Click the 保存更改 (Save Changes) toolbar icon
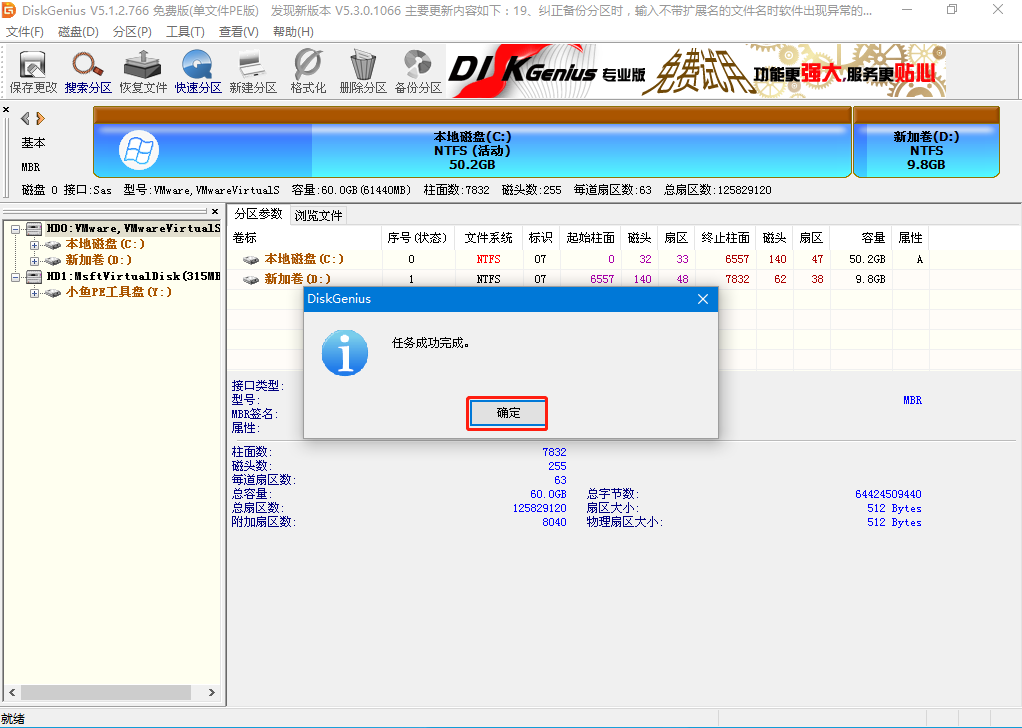This screenshot has height=728, width=1022. tap(33, 71)
